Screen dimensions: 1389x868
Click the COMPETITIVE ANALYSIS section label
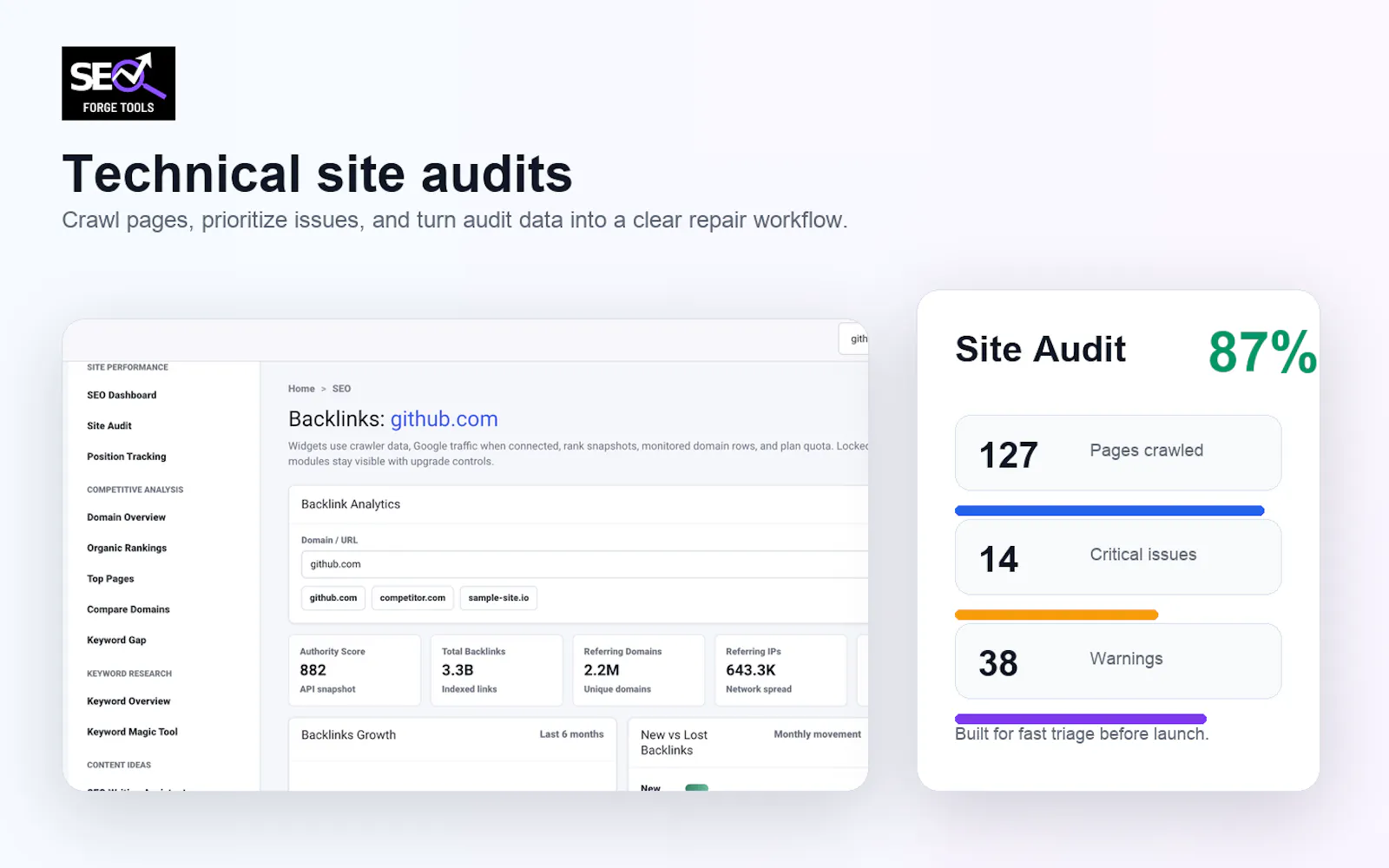tap(135, 490)
